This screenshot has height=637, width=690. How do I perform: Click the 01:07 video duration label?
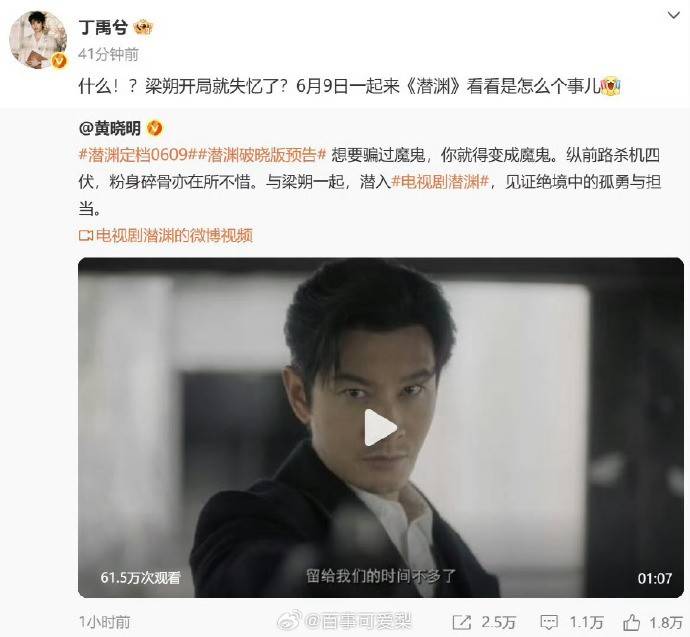click(x=654, y=578)
